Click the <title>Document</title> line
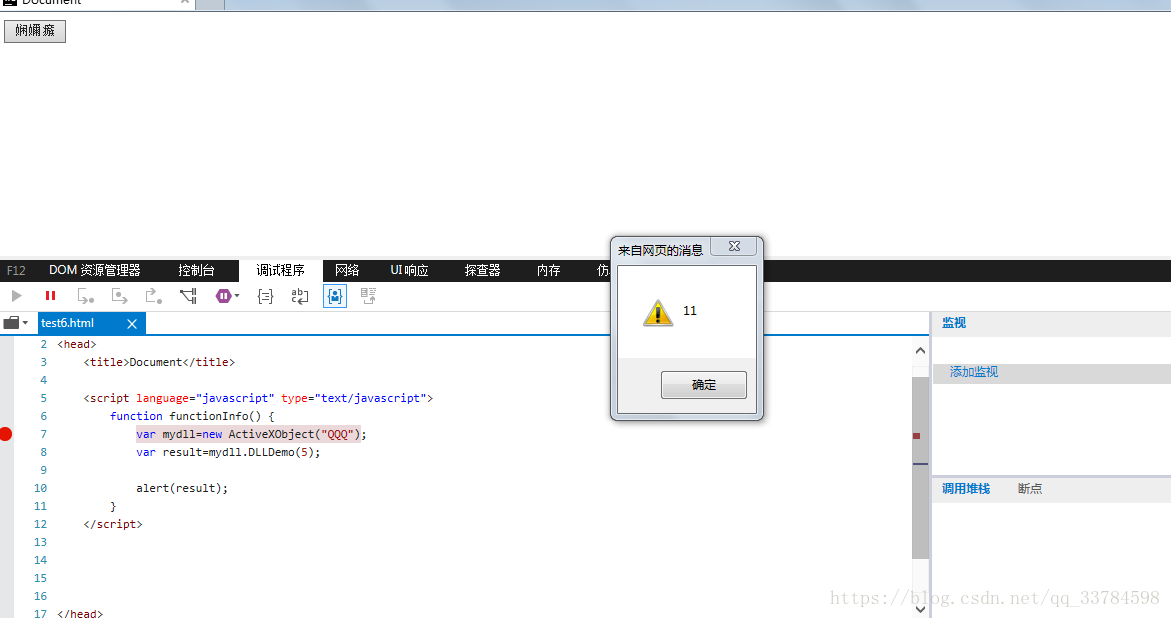The image size is (1171, 618). [159, 362]
